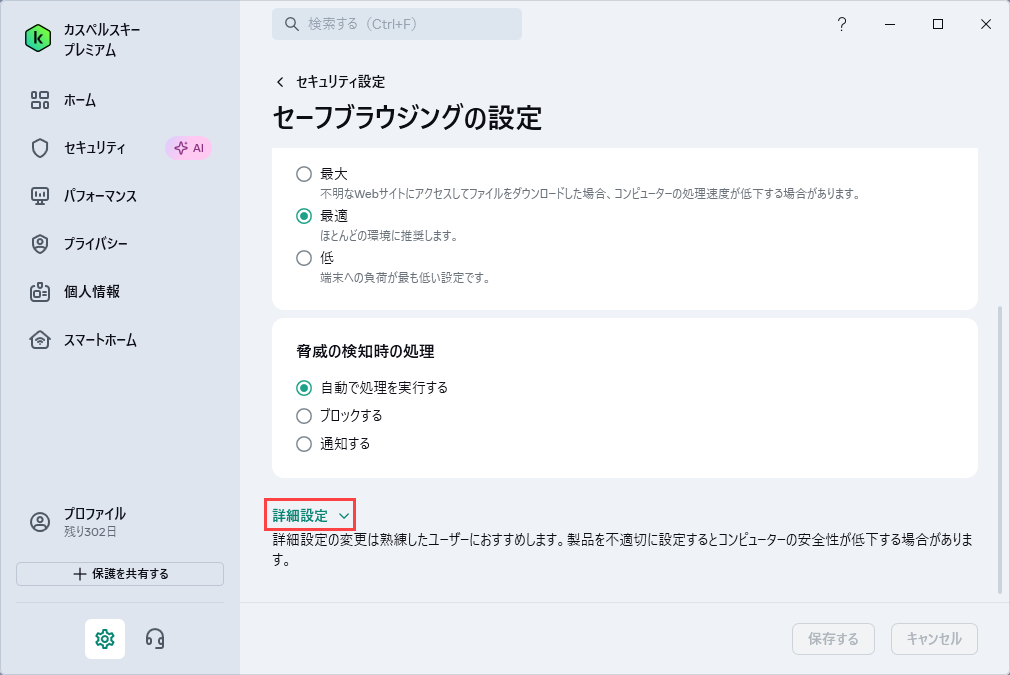Click the 個人情報 ID card icon

click(40, 292)
